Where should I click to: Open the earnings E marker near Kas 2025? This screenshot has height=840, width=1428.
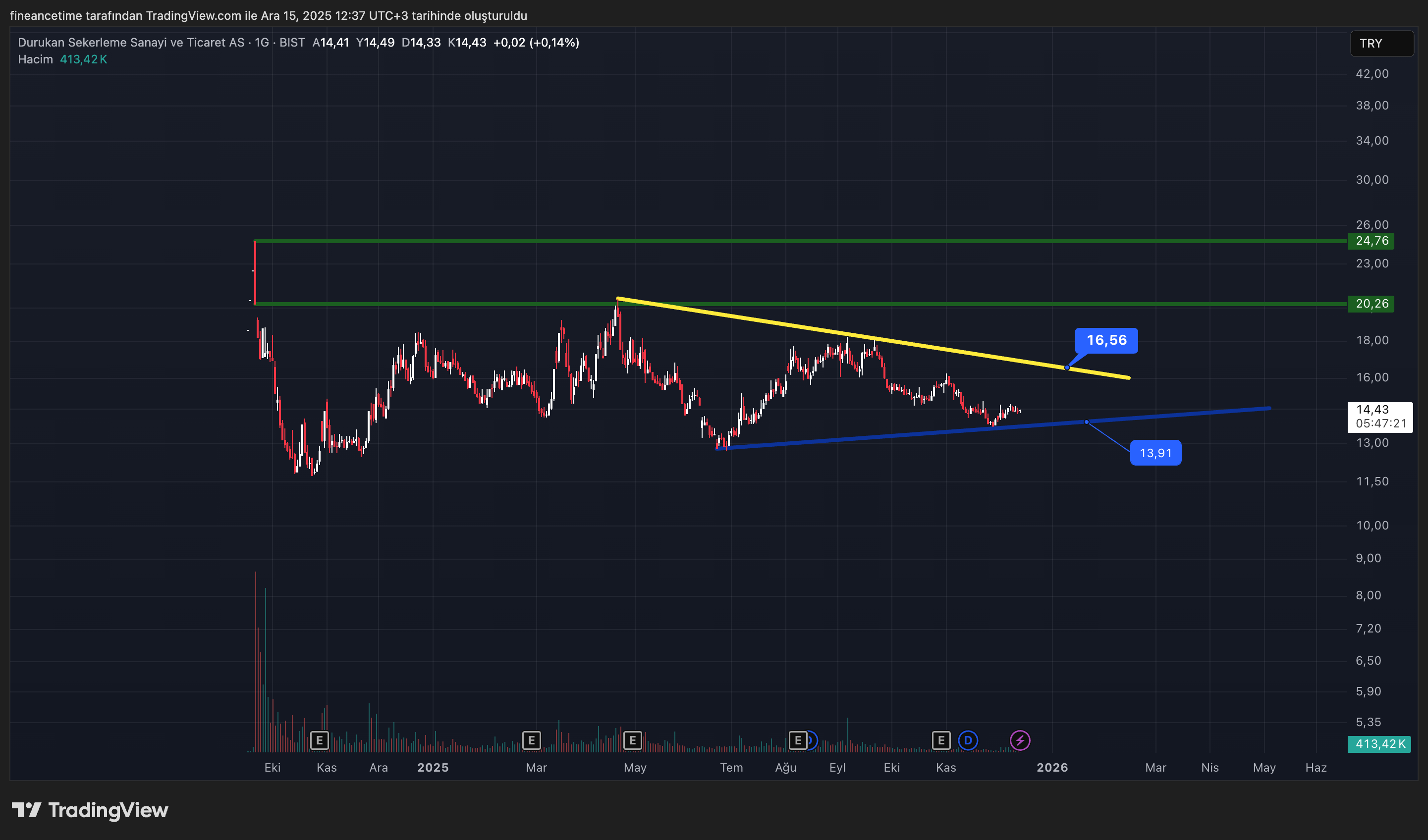pyautogui.click(x=941, y=740)
